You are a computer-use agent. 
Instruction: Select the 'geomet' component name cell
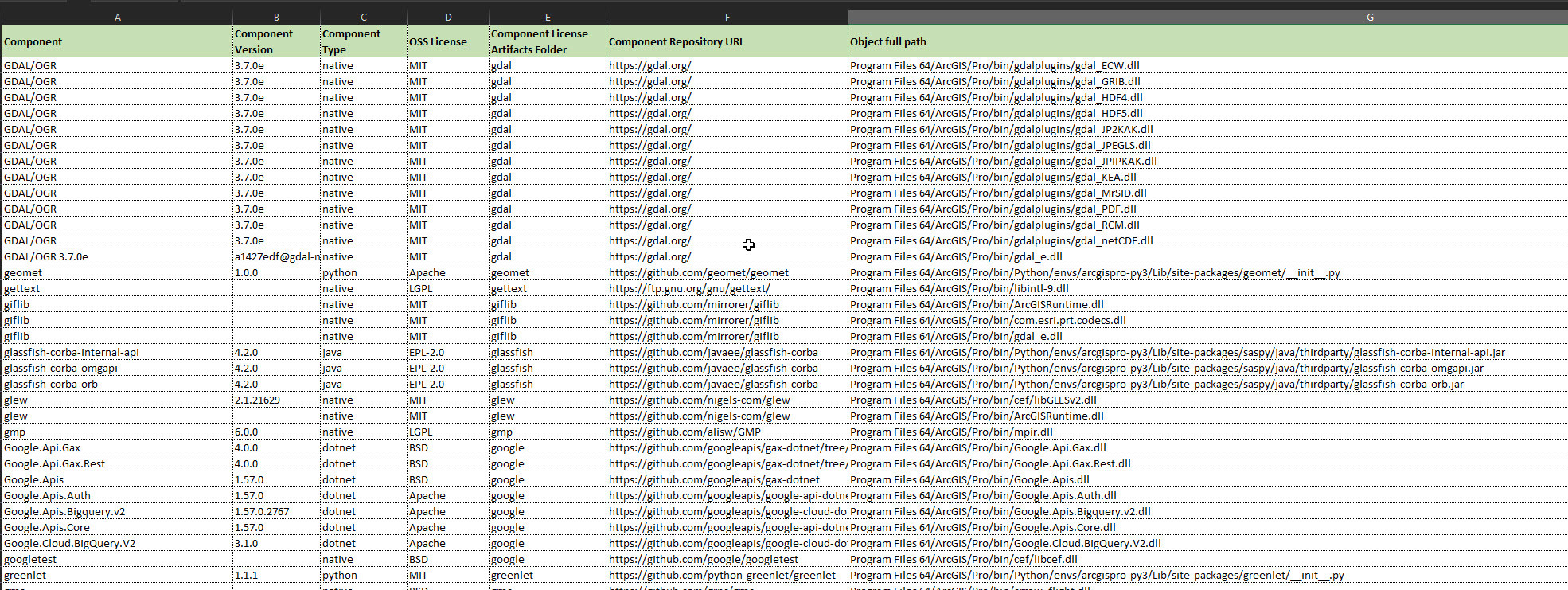[x=117, y=272]
